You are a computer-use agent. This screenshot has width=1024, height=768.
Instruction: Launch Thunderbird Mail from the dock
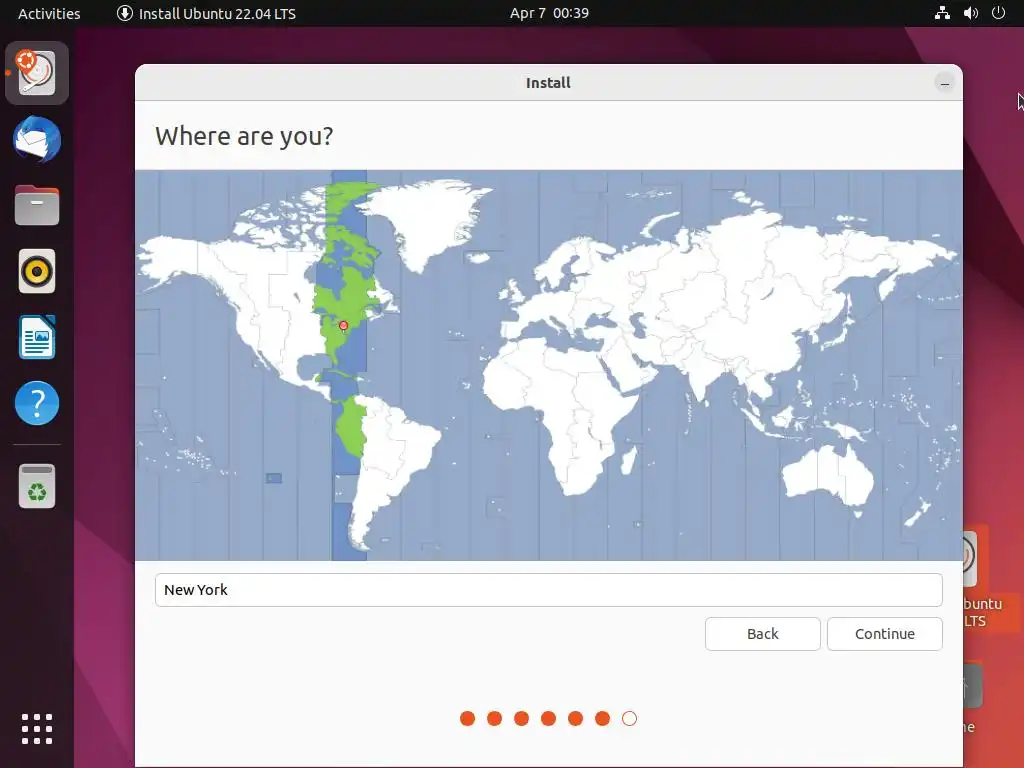click(37, 139)
